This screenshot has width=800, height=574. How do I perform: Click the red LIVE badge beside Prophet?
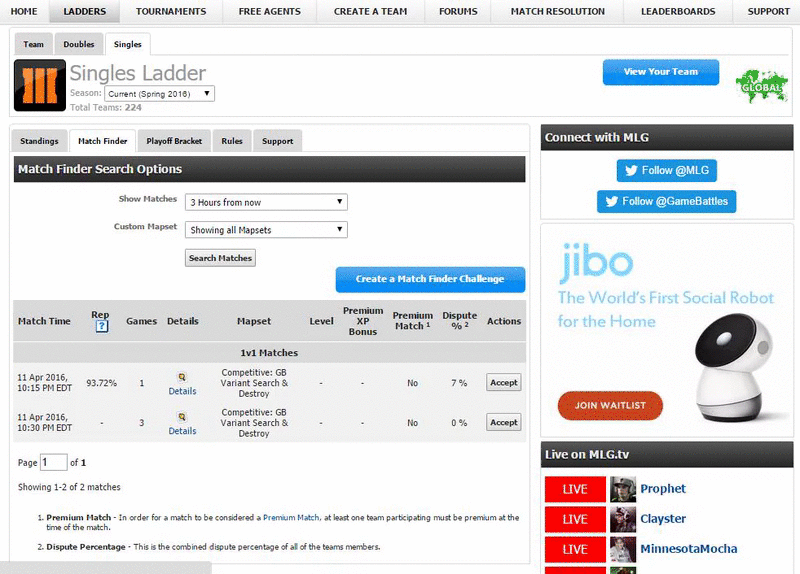coord(575,489)
